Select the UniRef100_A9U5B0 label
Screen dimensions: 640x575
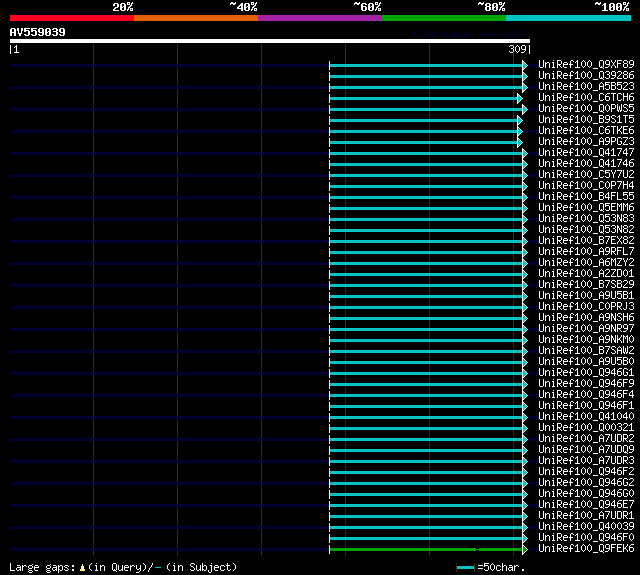tap(586, 362)
